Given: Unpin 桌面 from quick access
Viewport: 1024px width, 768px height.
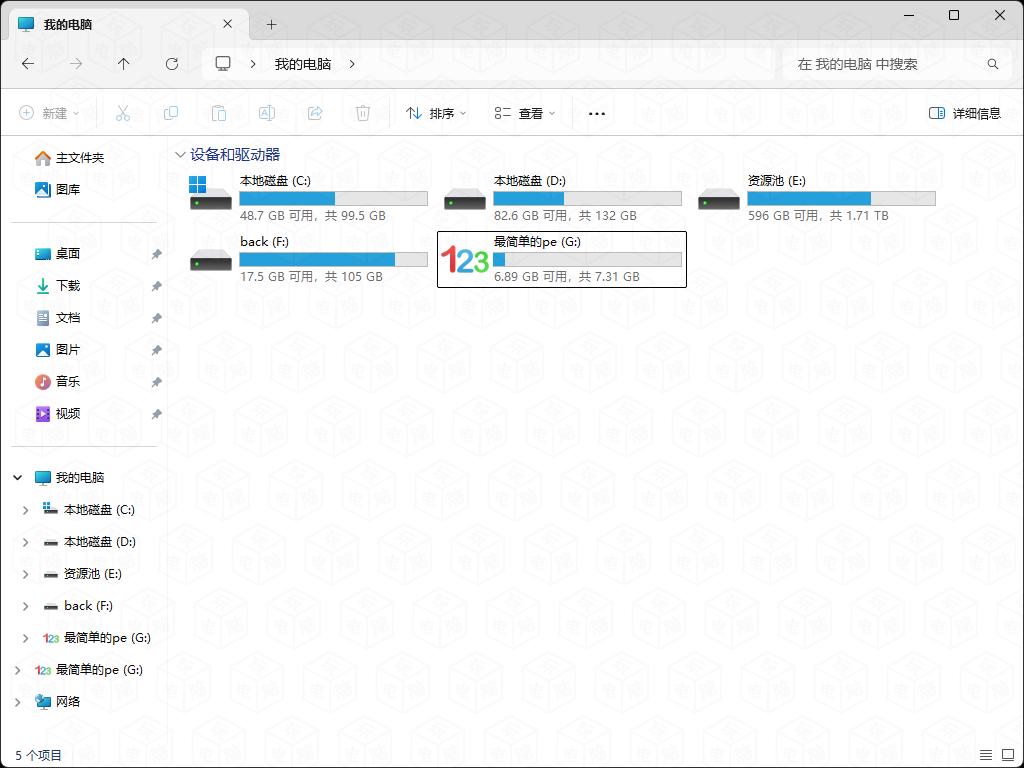Looking at the screenshot, I should [x=156, y=254].
